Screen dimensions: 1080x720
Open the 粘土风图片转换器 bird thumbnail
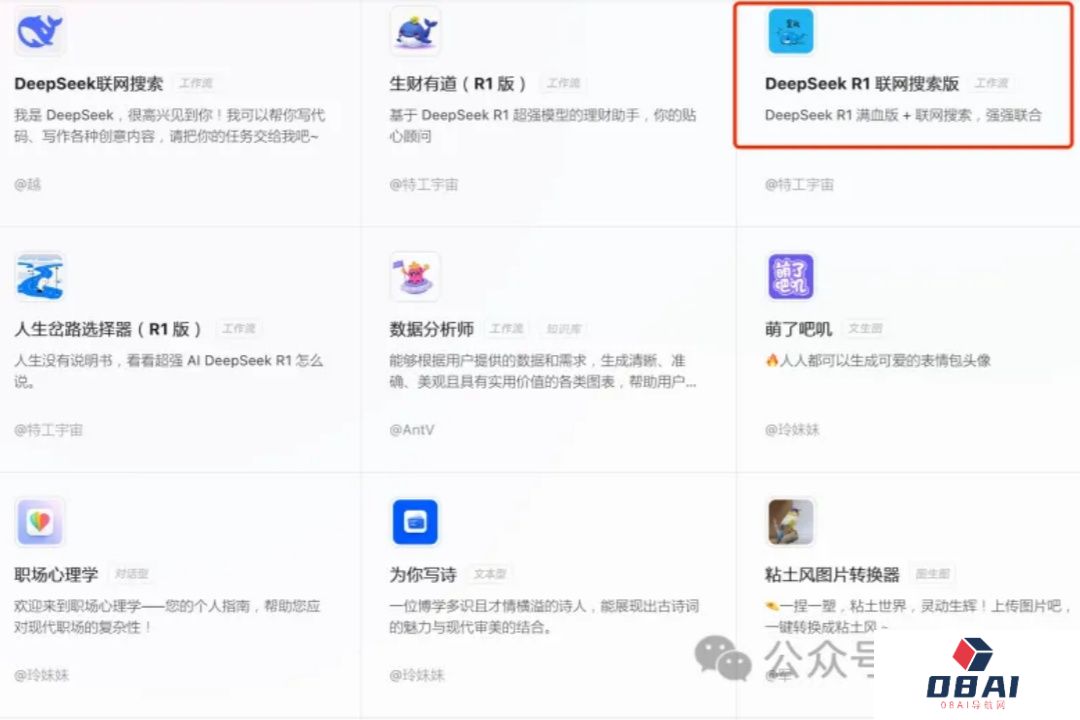pos(791,522)
